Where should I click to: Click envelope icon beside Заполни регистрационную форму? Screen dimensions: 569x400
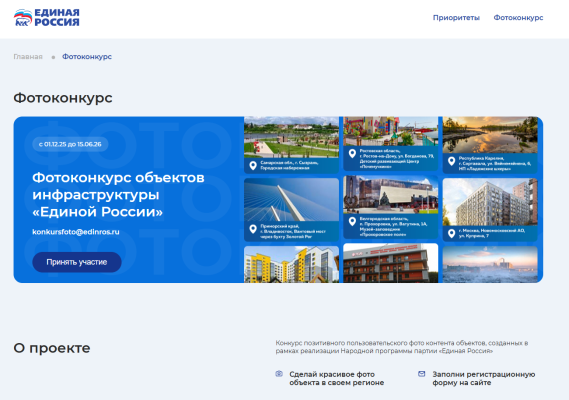coord(422,374)
